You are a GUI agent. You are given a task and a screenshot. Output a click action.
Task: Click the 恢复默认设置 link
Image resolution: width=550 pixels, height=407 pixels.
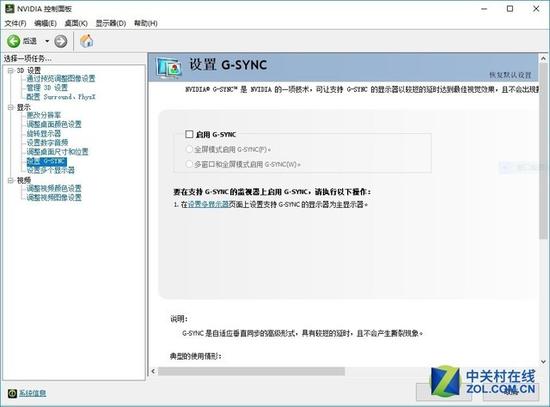(x=510, y=75)
